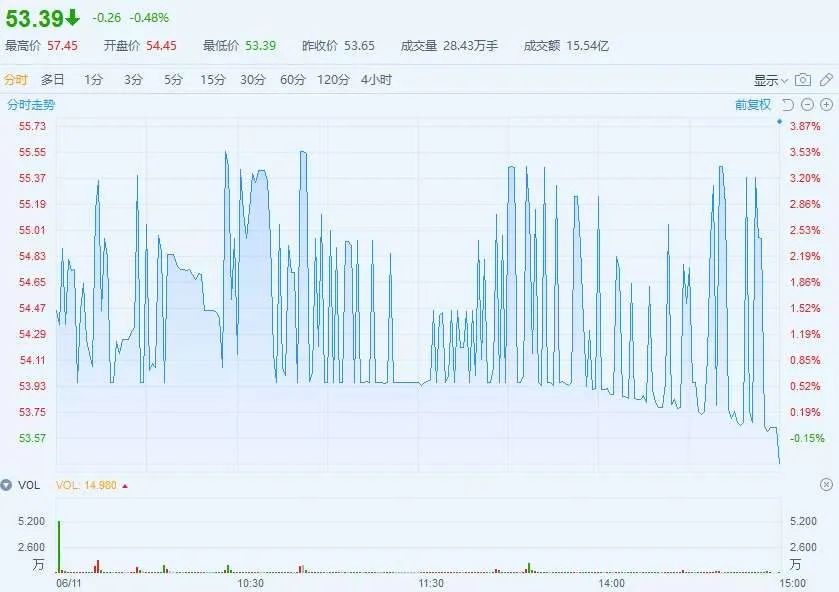Click the green down arrow beside 53.39
839x592 pixels.
click(x=72, y=15)
